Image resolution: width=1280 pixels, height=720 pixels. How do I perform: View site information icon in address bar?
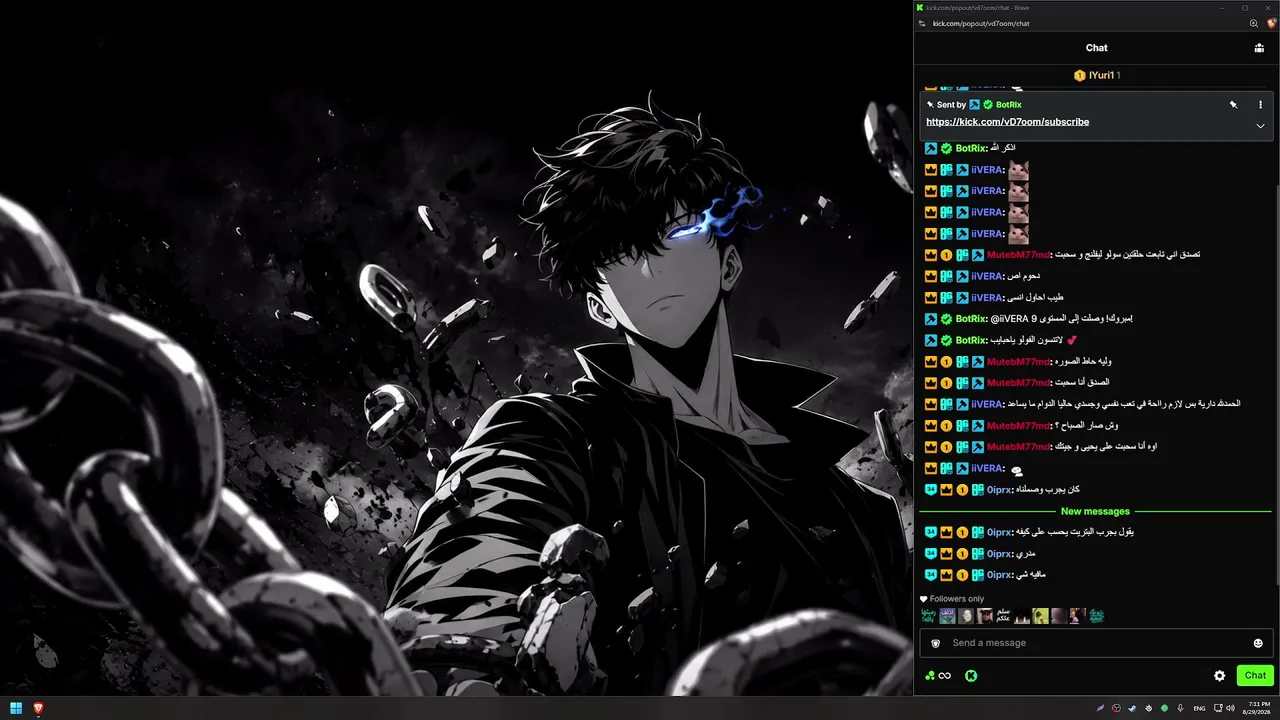922,23
